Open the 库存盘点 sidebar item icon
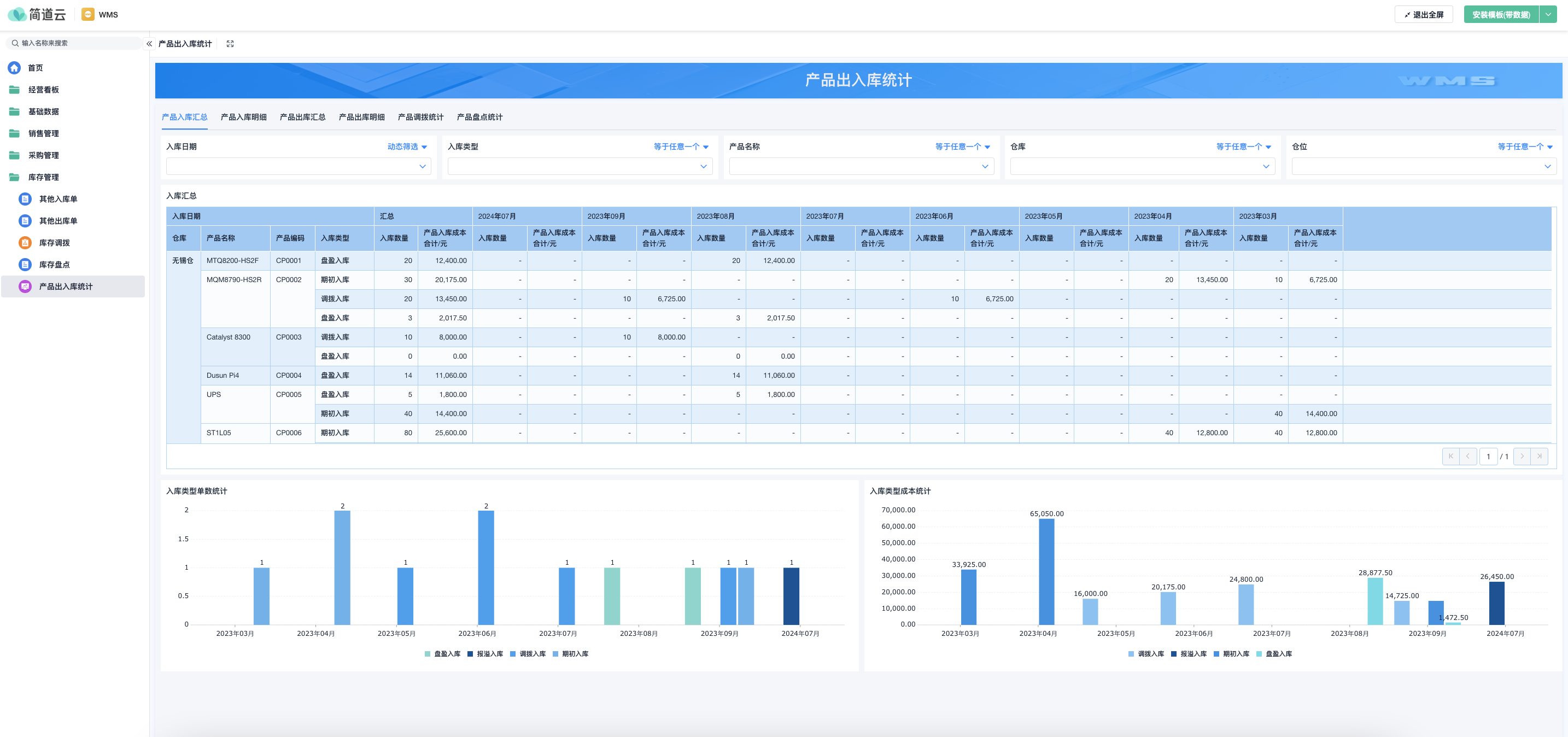 25,265
